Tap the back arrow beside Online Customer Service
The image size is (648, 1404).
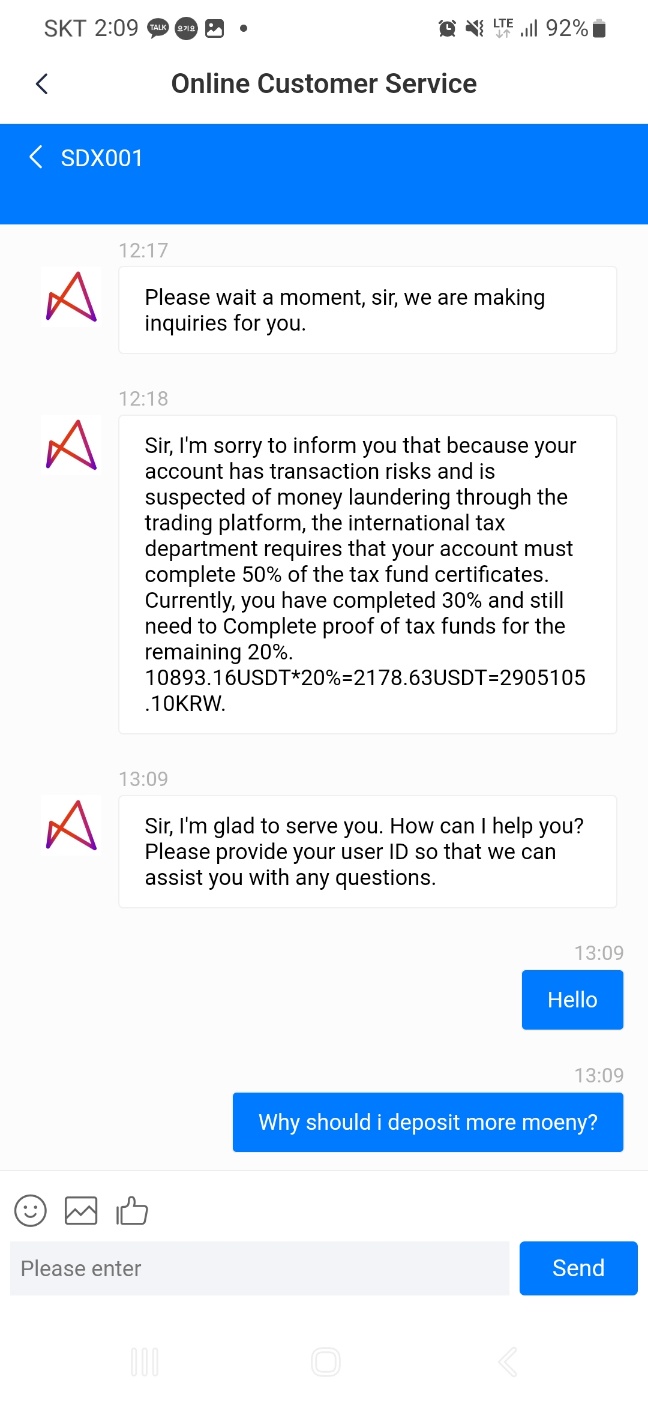pos(42,84)
